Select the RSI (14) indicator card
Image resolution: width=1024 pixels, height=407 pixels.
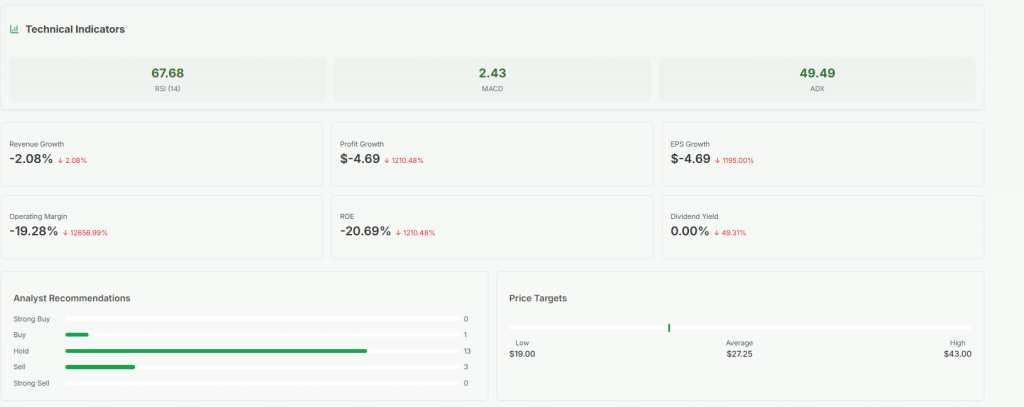(167, 79)
